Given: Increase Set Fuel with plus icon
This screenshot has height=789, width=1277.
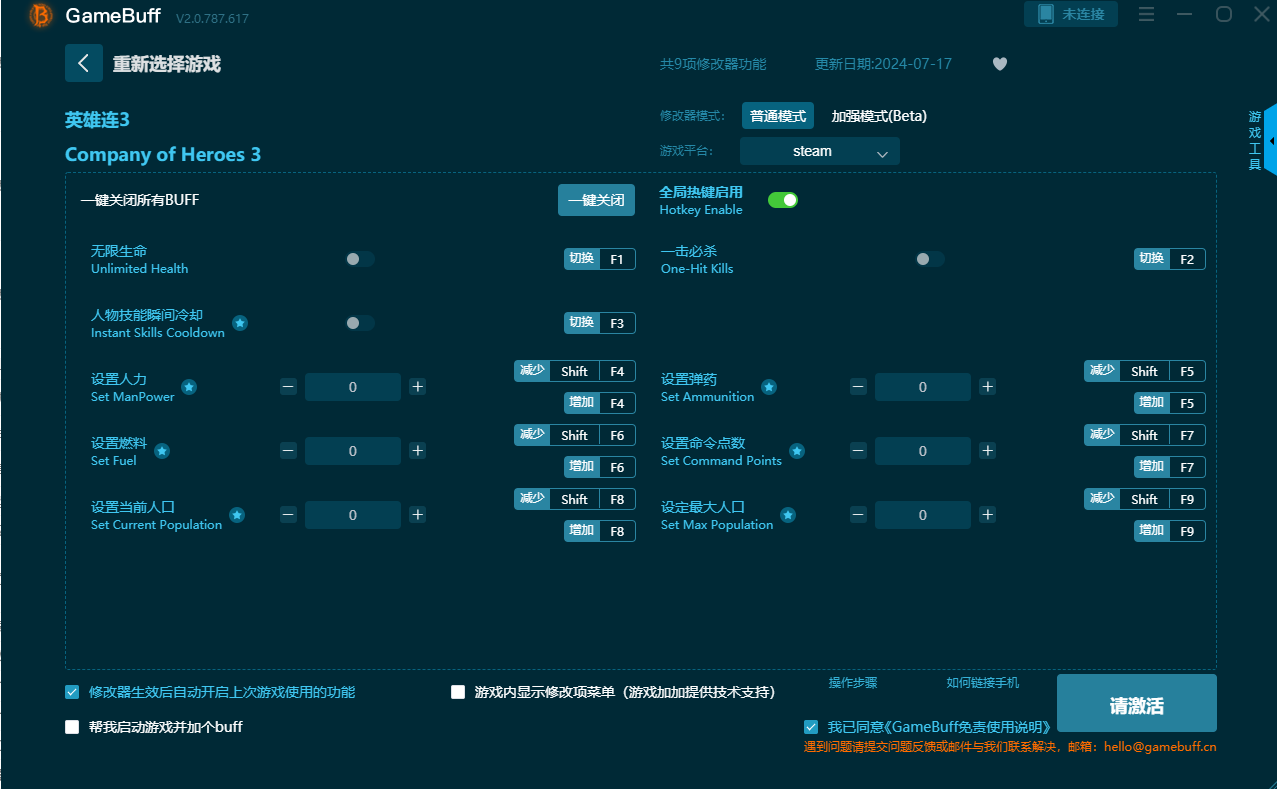Looking at the screenshot, I should 418,451.
